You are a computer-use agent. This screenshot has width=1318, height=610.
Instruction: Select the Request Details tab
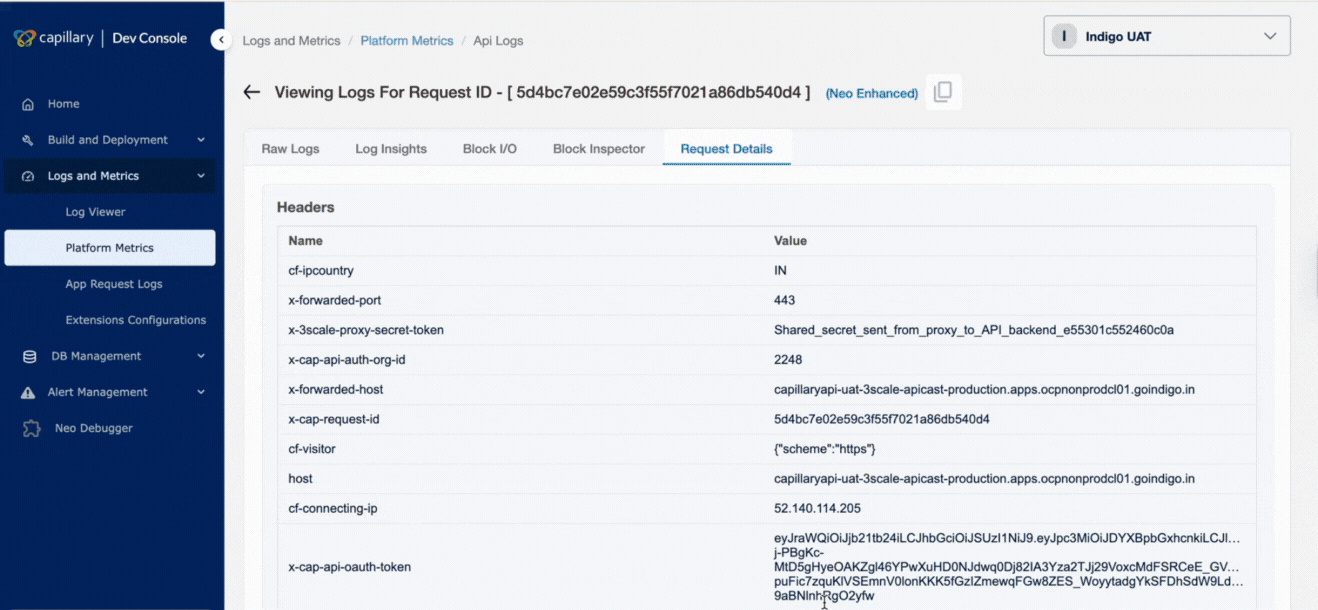[x=727, y=149]
